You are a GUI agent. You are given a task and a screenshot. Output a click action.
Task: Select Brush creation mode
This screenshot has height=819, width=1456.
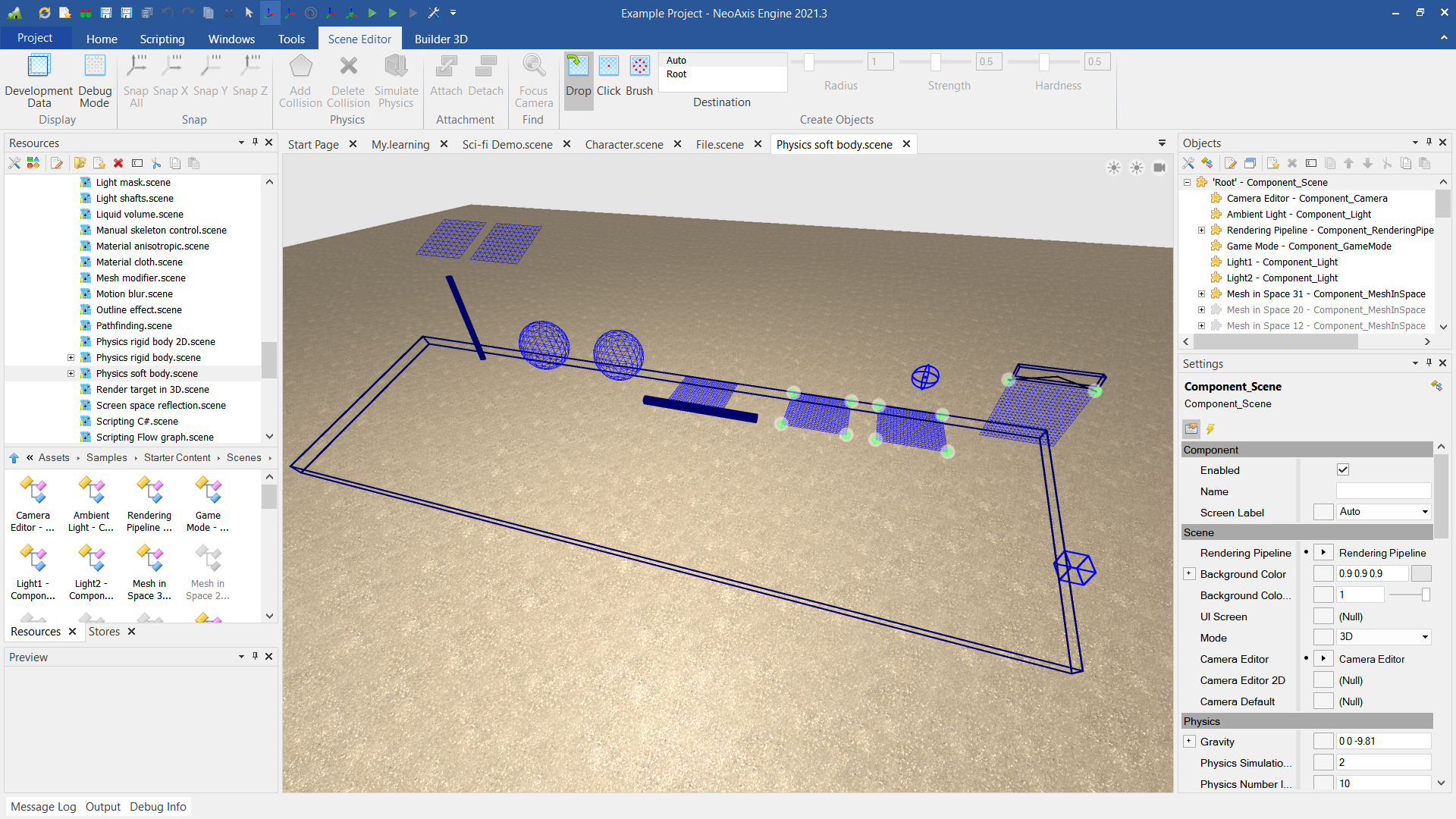click(x=639, y=66)
